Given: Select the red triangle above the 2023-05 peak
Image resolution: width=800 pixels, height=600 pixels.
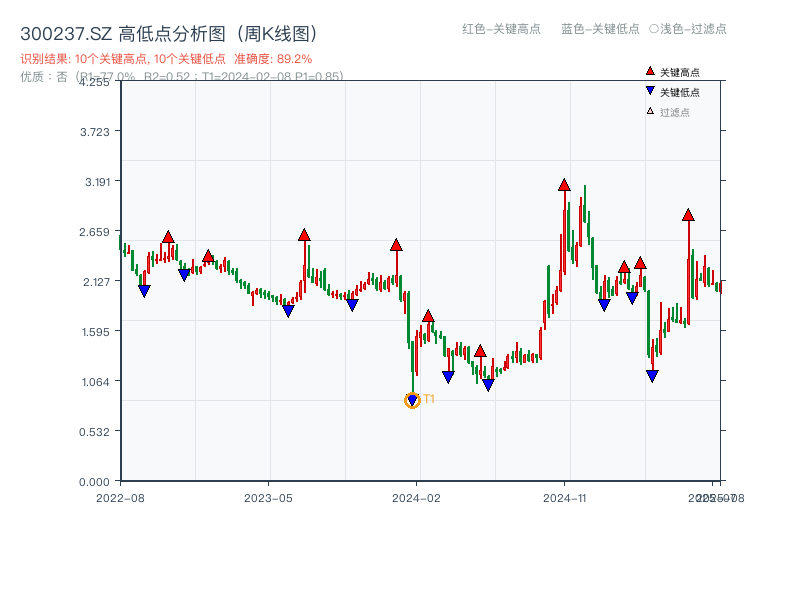Looking at the screenshot, I should coord(303,234).
